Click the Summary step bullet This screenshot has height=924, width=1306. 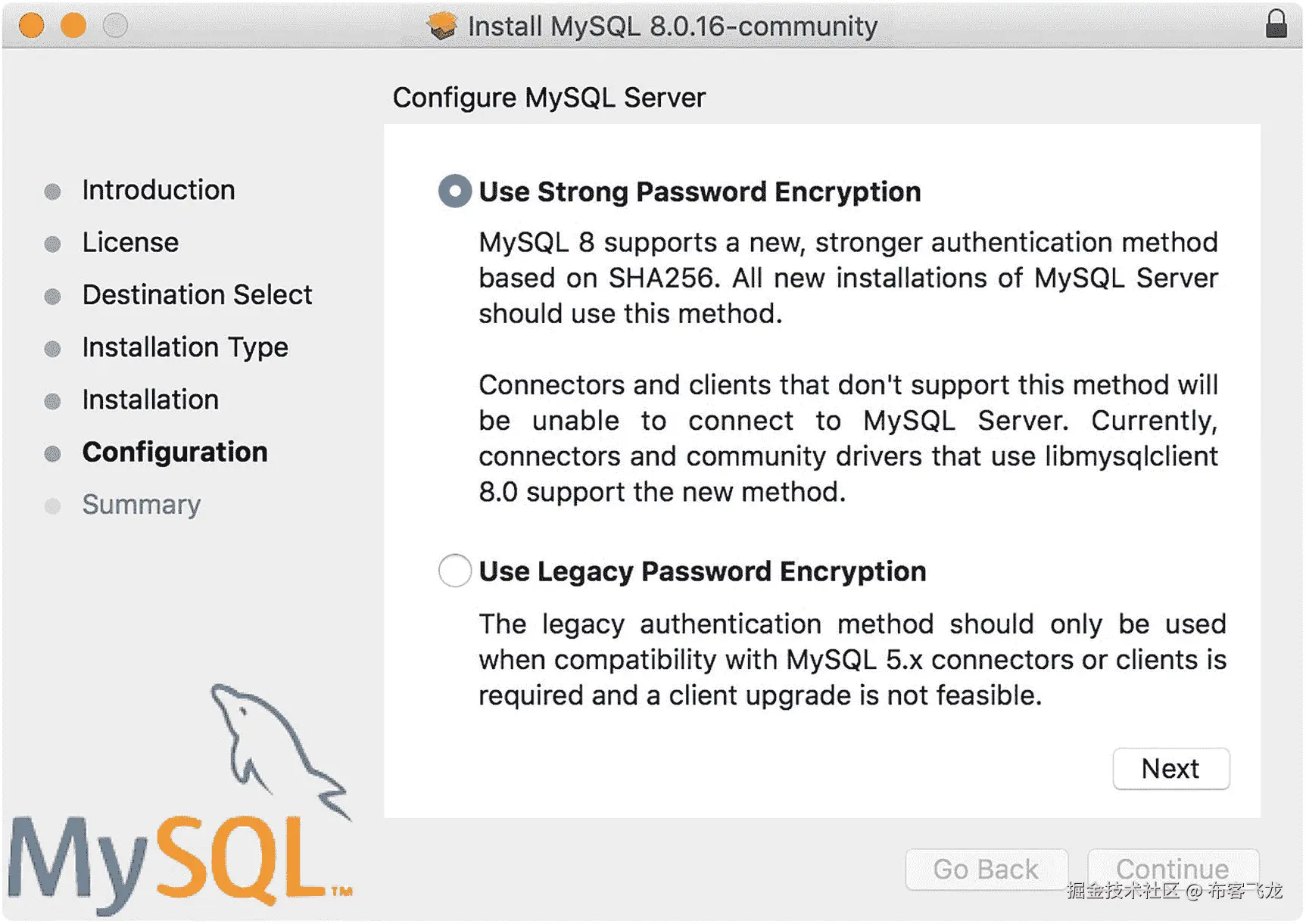[52, 506]
